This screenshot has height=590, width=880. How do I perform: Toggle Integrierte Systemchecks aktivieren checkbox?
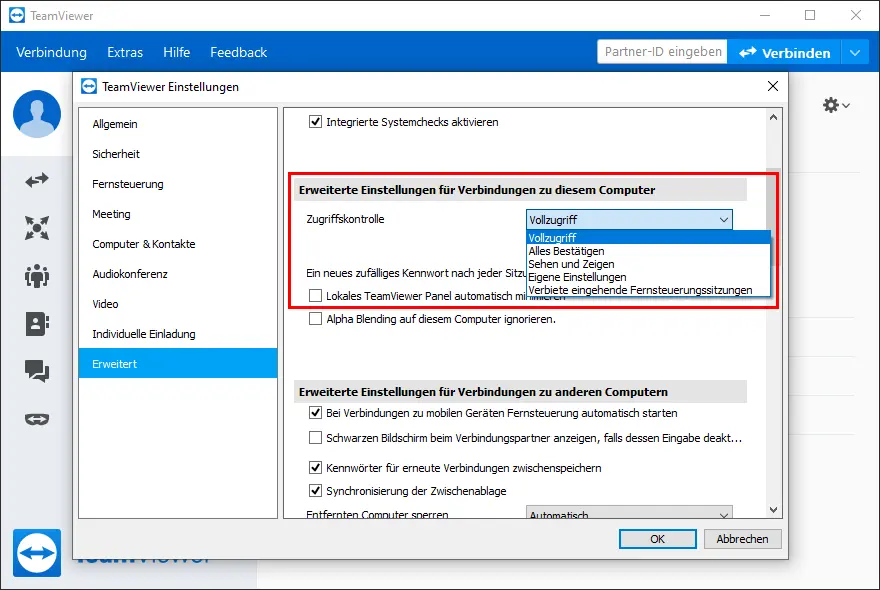tap(315, 122)
